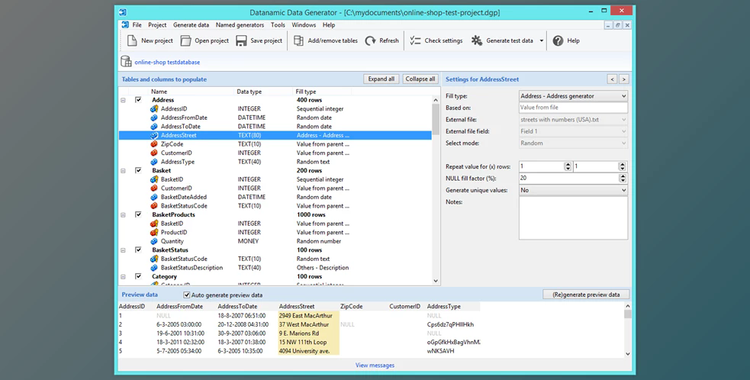Open the Generate data menu
The height and width of the screenshot is (380, 750).
tap(191, 25)
